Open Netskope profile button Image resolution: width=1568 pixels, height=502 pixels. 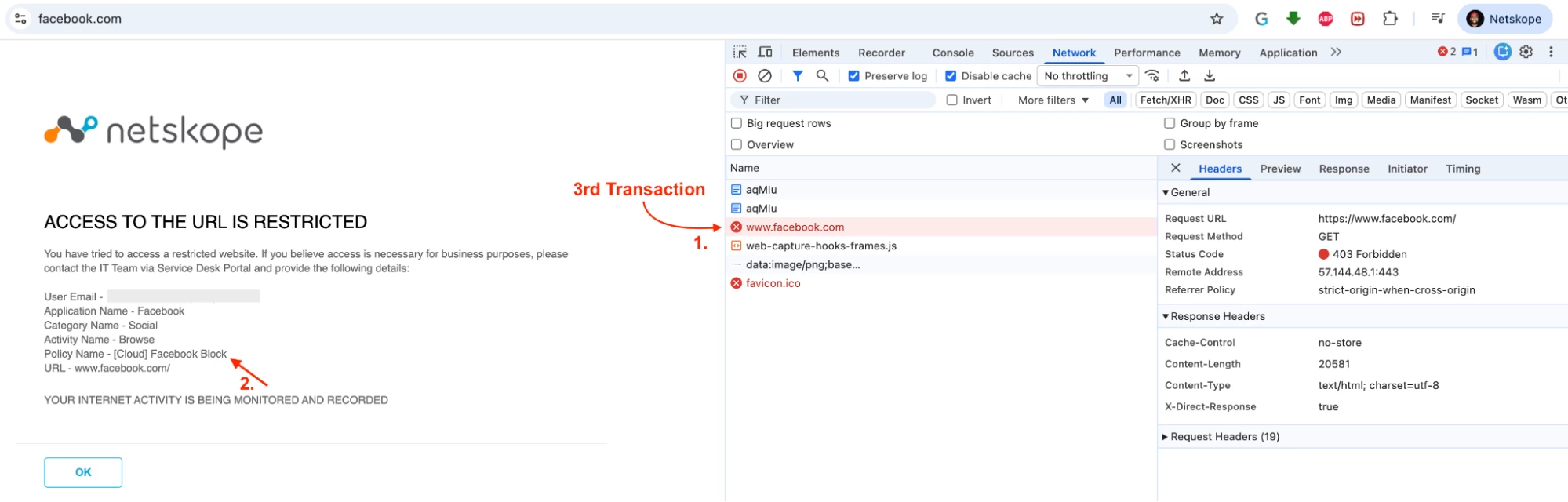coord(1504,19)
